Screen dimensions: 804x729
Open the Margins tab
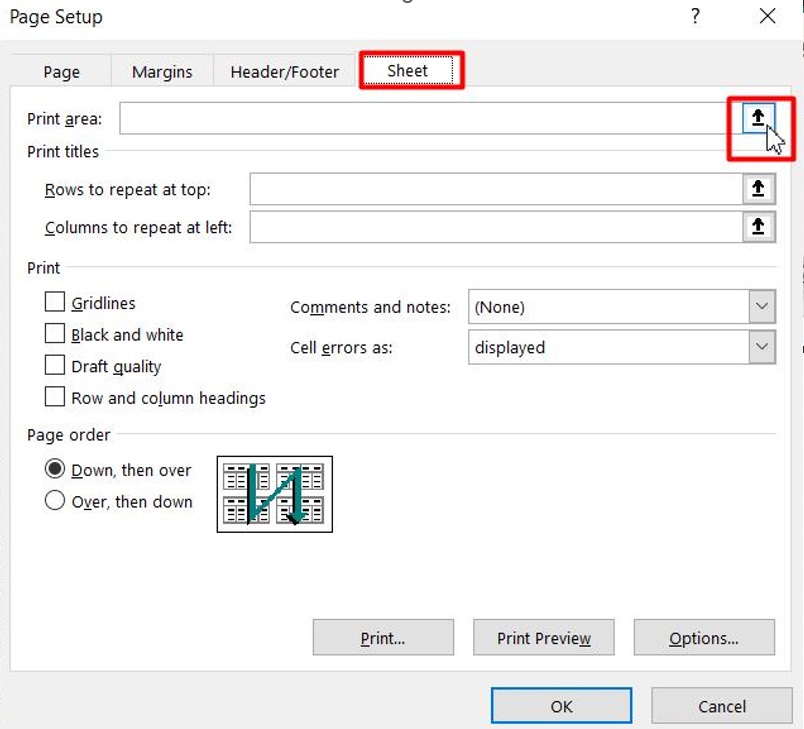162,72
